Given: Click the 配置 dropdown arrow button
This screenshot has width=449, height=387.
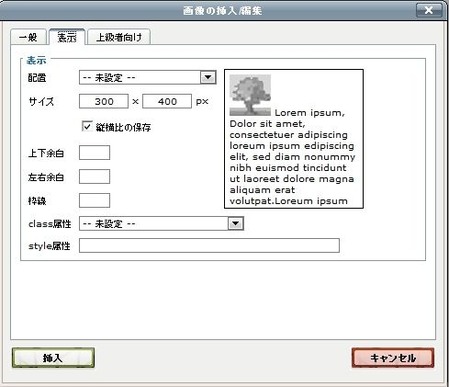Looking at the screenshot, I should (208, 78).
